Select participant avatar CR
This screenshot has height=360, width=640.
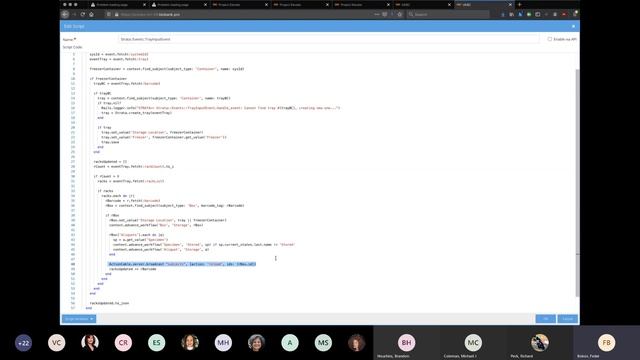click(x=123, y=343)
